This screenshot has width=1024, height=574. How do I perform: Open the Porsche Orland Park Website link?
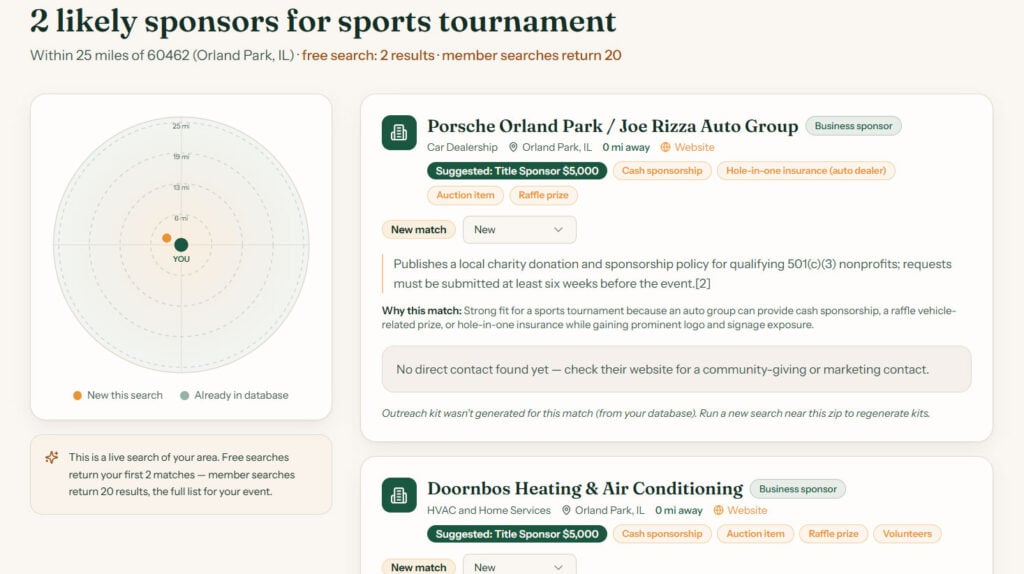[x=694, y=148]
